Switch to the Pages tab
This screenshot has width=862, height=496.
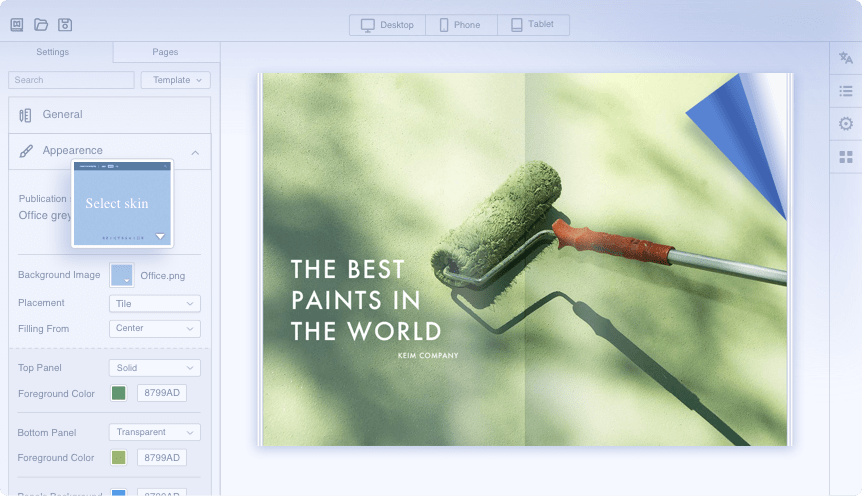tap(165, 52)
